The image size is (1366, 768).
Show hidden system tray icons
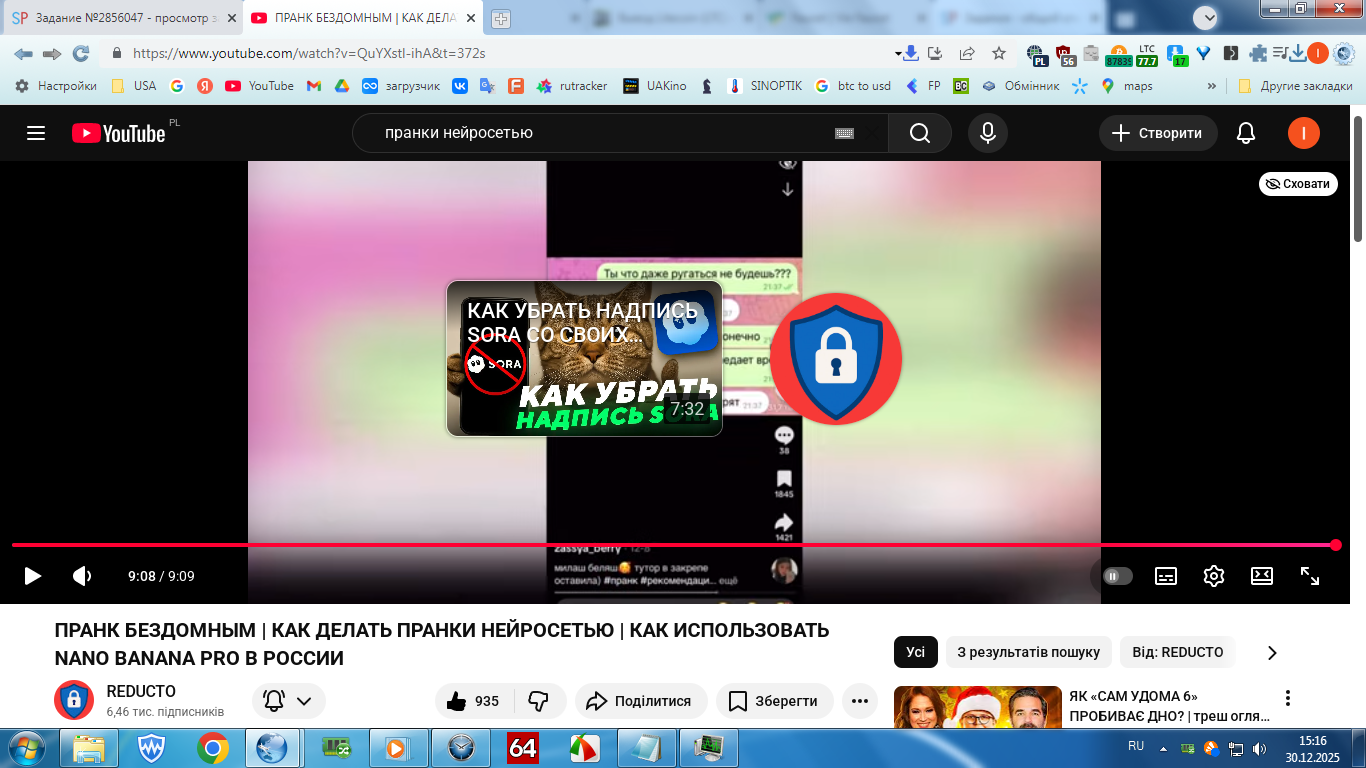1163,748
